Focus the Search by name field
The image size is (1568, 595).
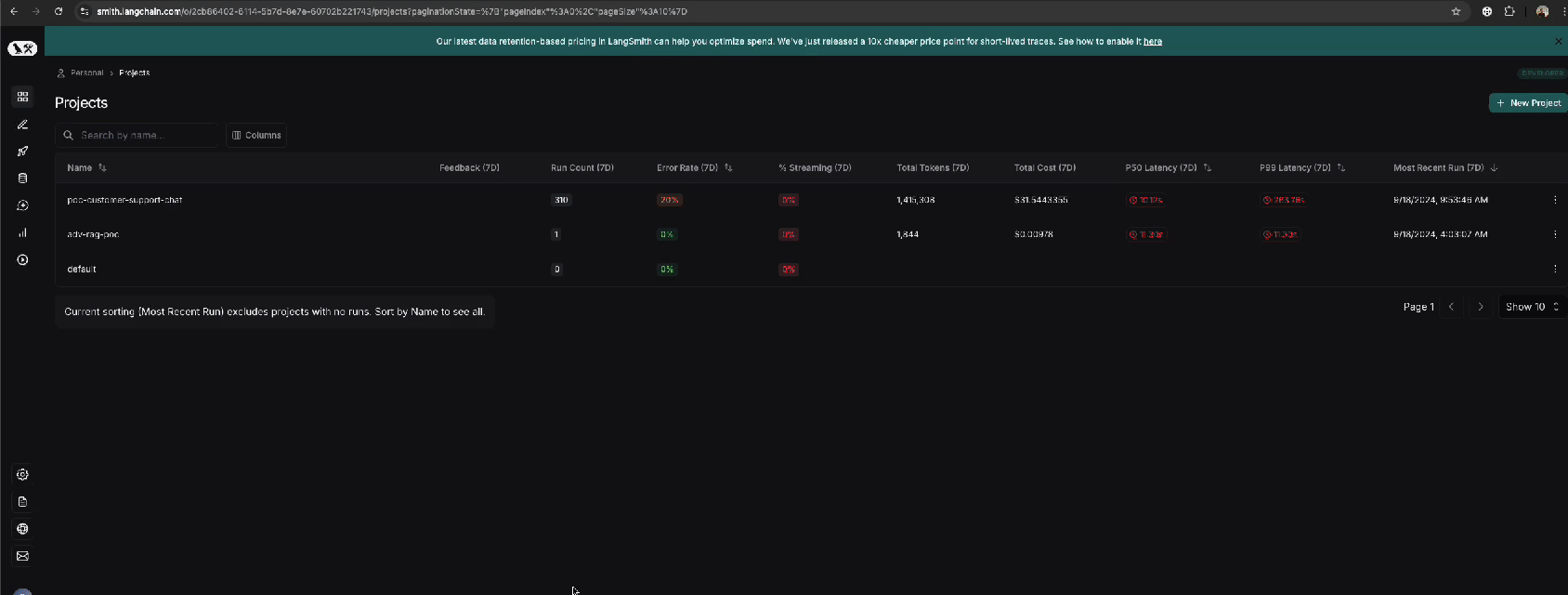click(137, 135)
